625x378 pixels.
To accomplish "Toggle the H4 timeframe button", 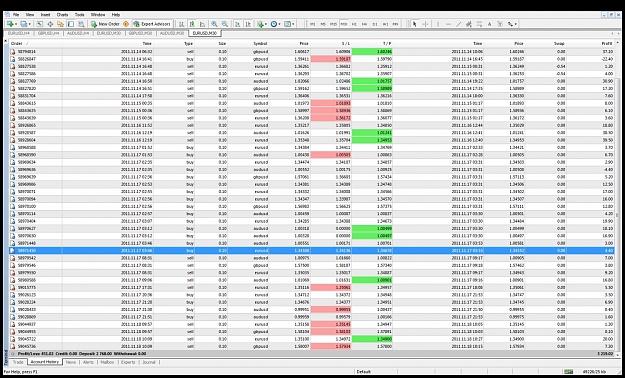I will tap(364, 24).
